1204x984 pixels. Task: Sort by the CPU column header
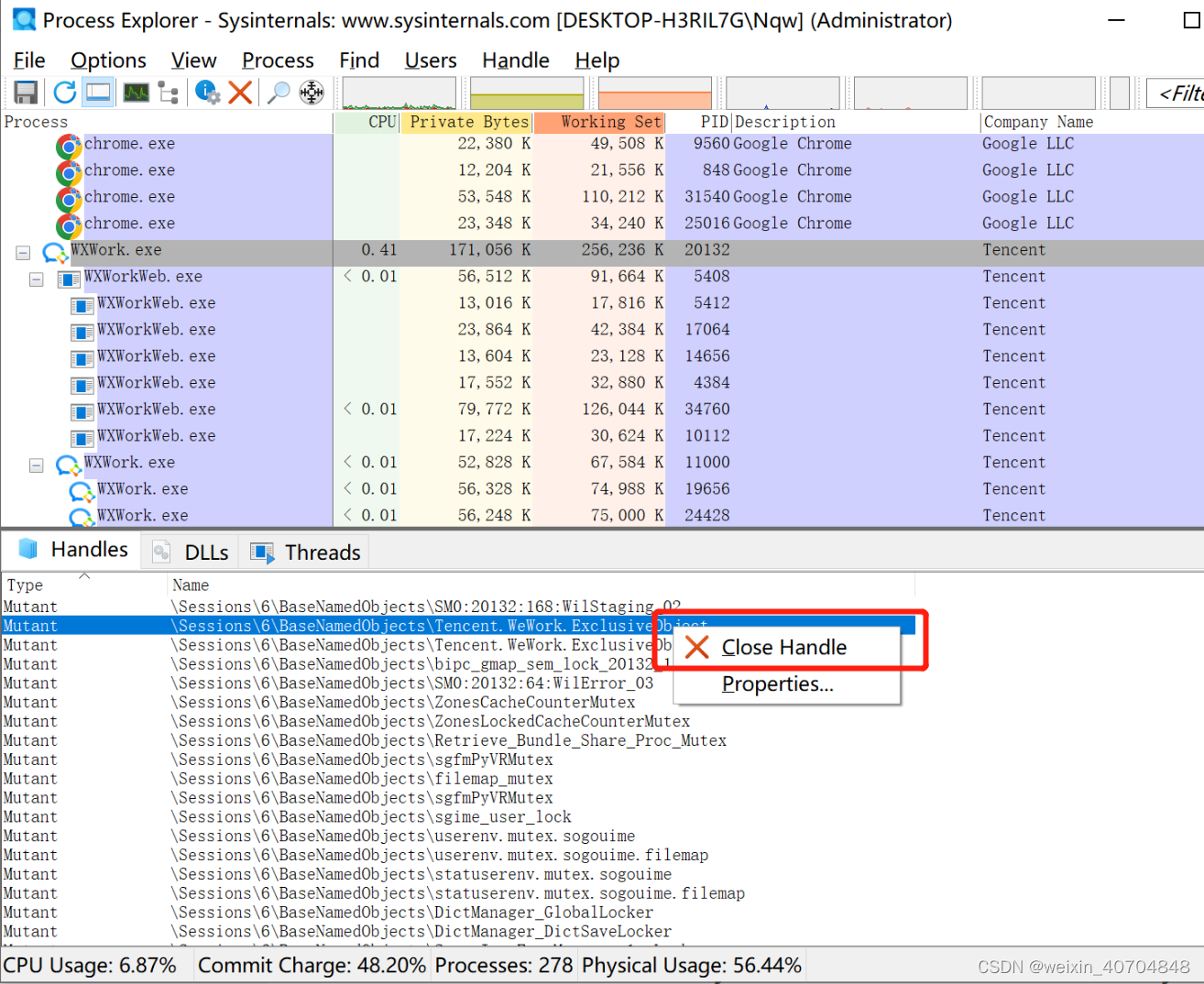click(367, 122)
